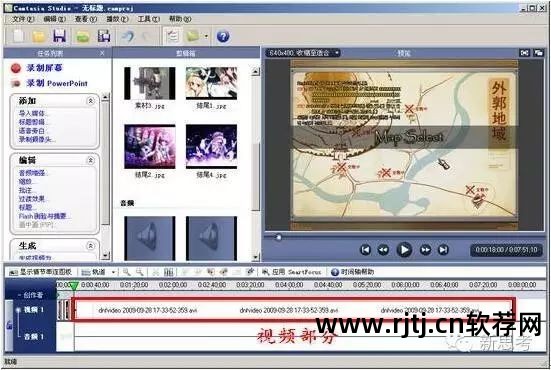Open the 工具 menu

148,19
